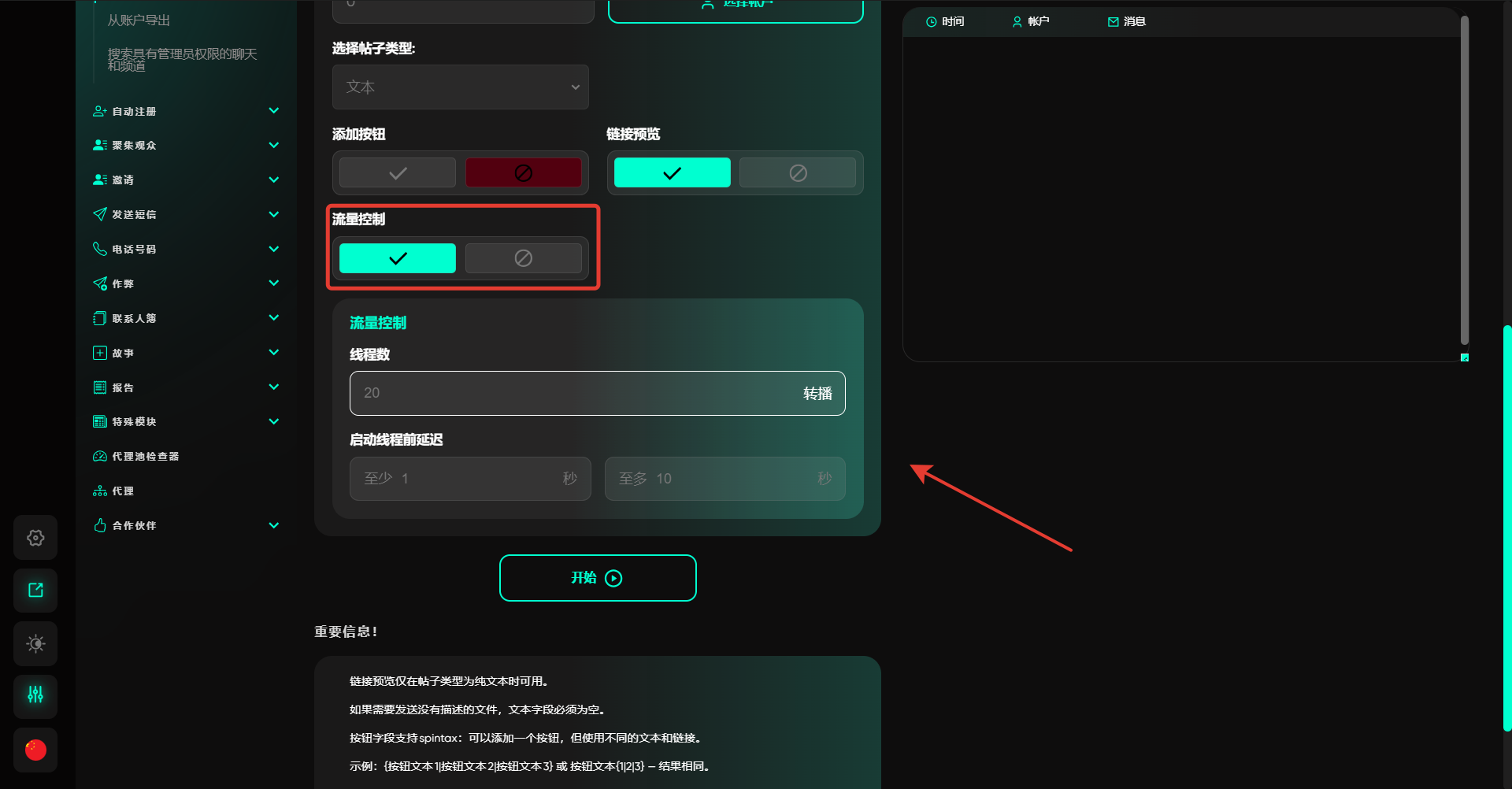Viewport: 1512px width, 789px height.
Task: Click the external link export icon
Action: (x=35, y=591)
